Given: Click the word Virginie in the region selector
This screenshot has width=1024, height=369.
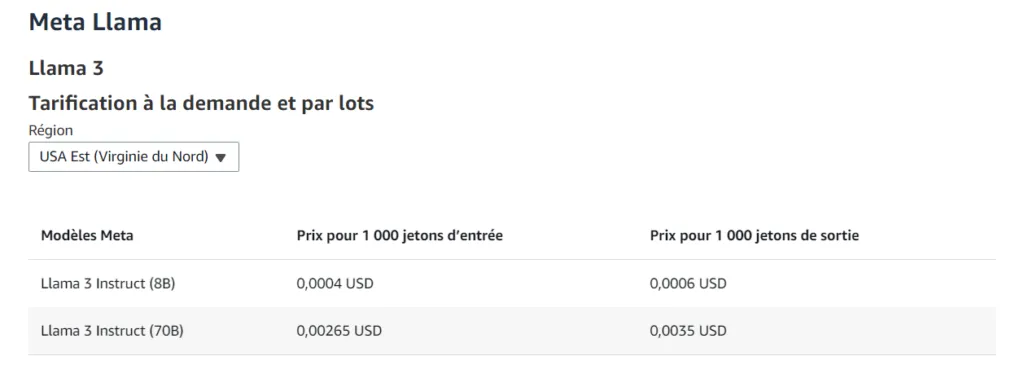Looking at the screenshot, I should [x=118, y=157].
